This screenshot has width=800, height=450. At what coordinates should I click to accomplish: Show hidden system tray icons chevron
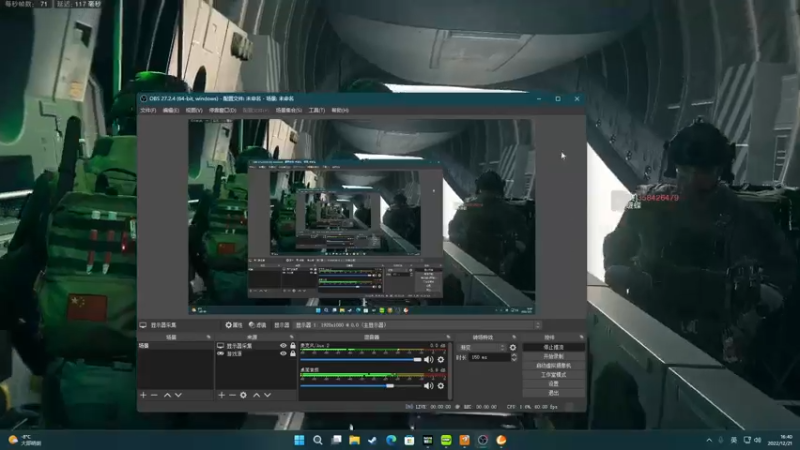[x=709, y=440]
